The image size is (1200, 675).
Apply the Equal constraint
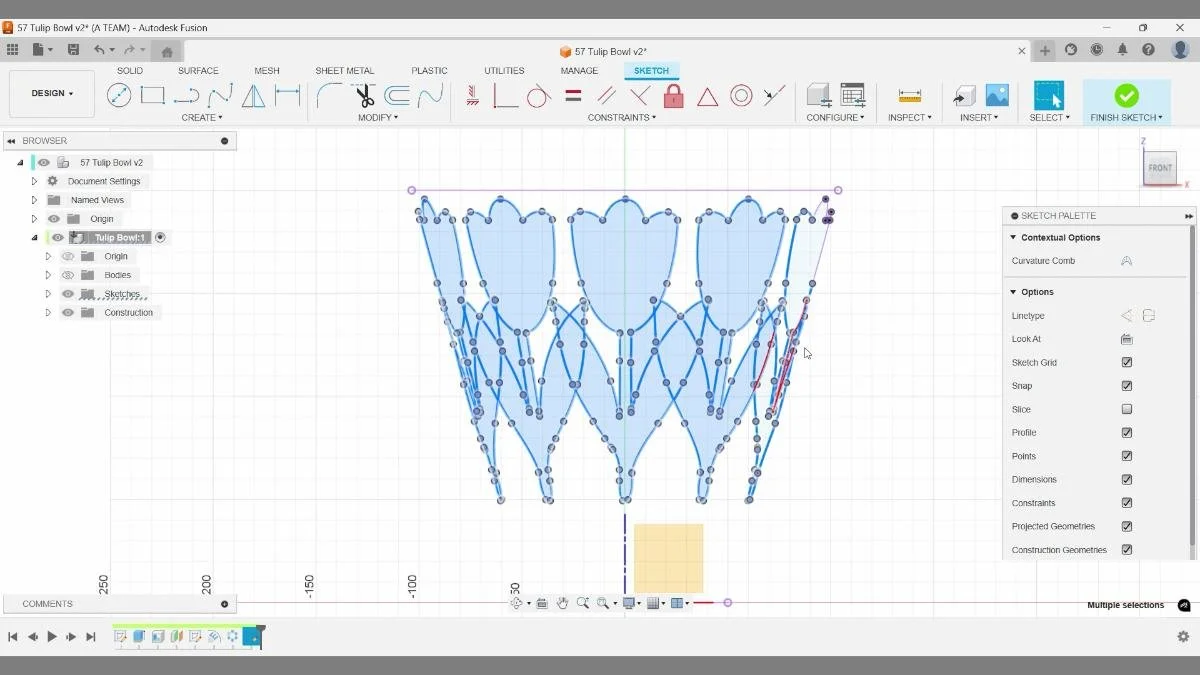(x=572, y=95)
